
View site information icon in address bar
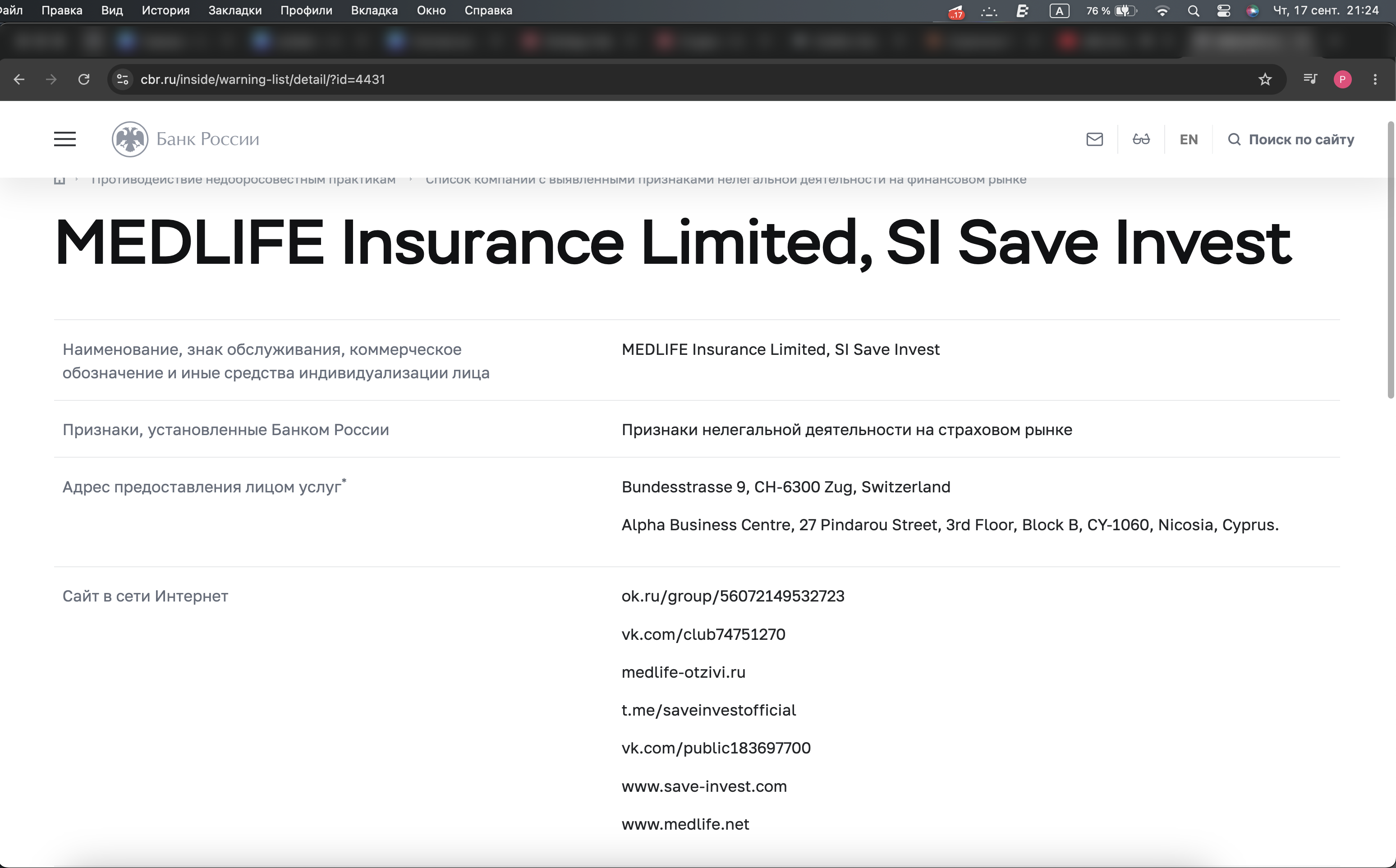pos(122,79)
